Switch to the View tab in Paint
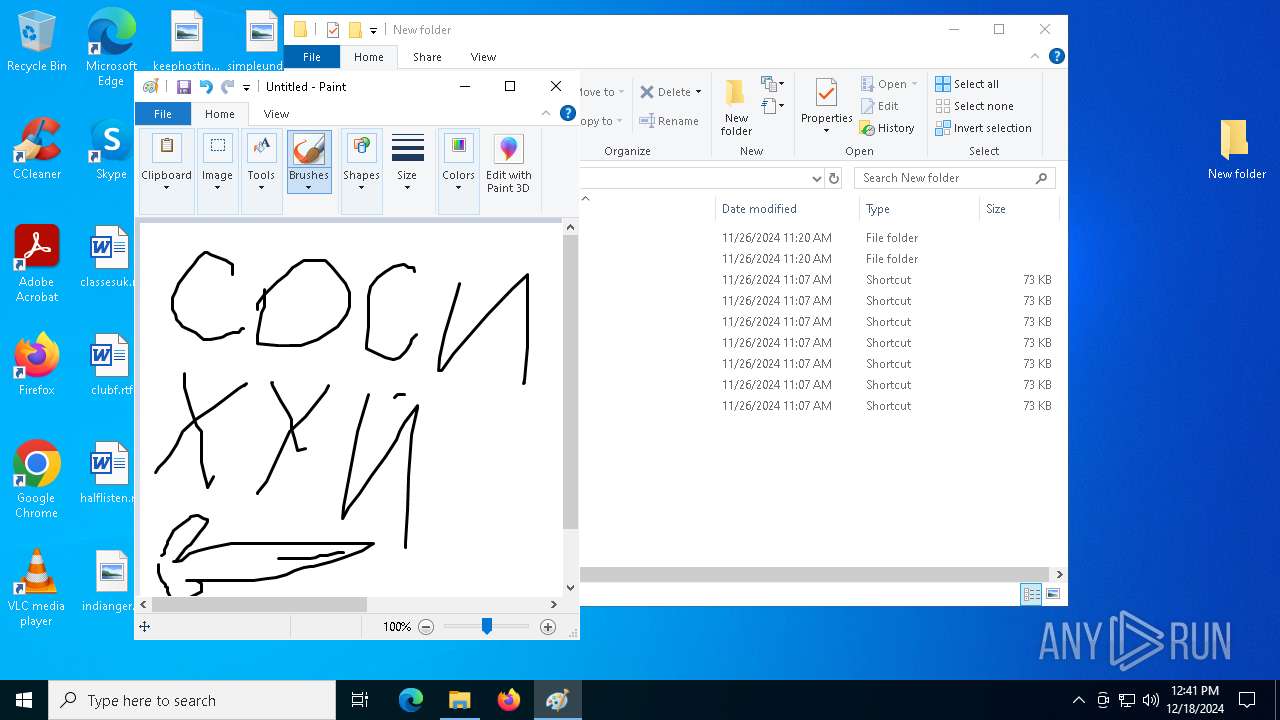Screen dimensions: 1280x720 pyautogui.click(x=276, y=114)
